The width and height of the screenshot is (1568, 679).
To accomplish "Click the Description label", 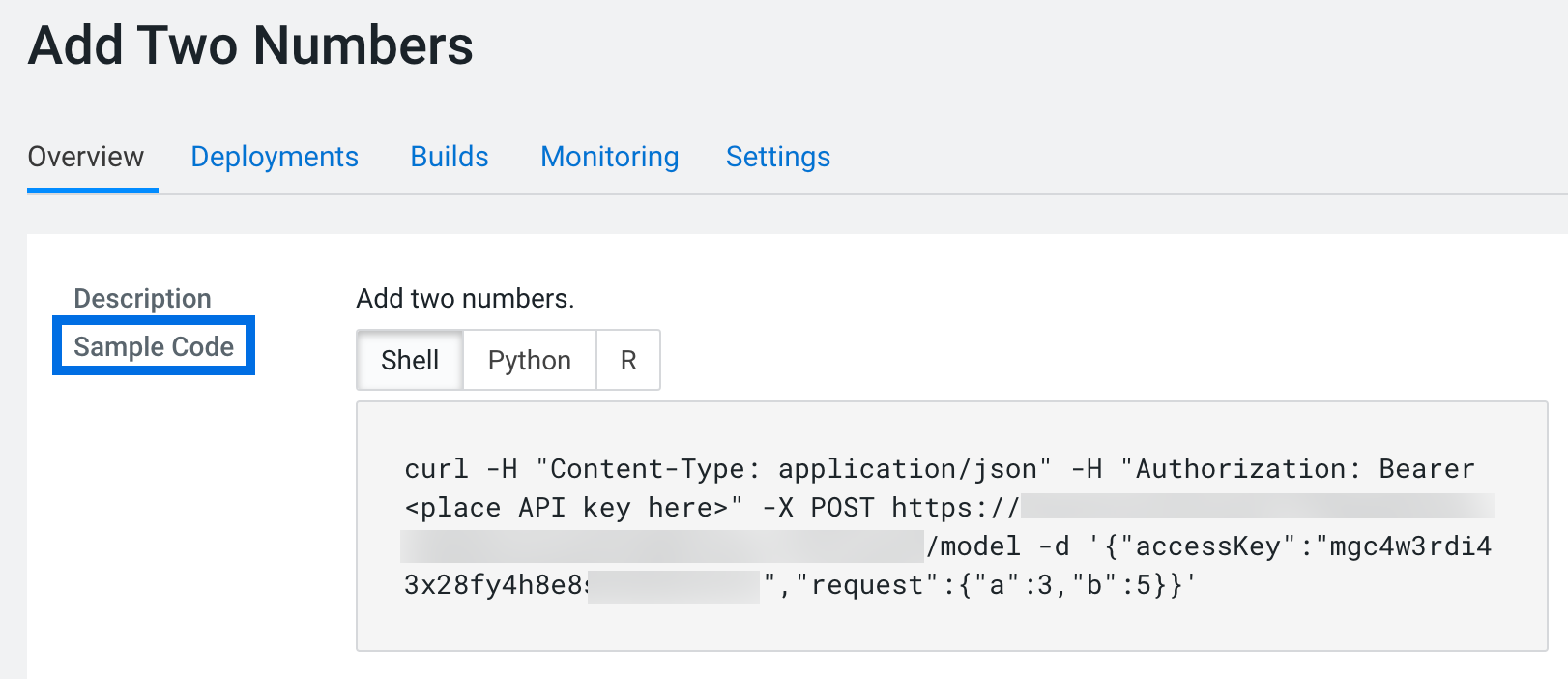I will (x=142, y=298).
